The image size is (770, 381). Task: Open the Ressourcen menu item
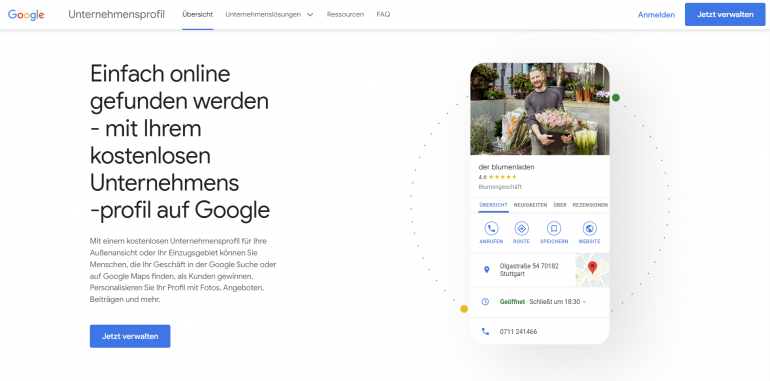345,14
